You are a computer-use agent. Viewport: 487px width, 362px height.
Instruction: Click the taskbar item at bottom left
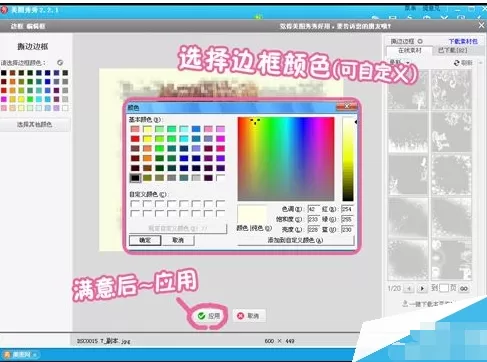click(x=21, y=355)
